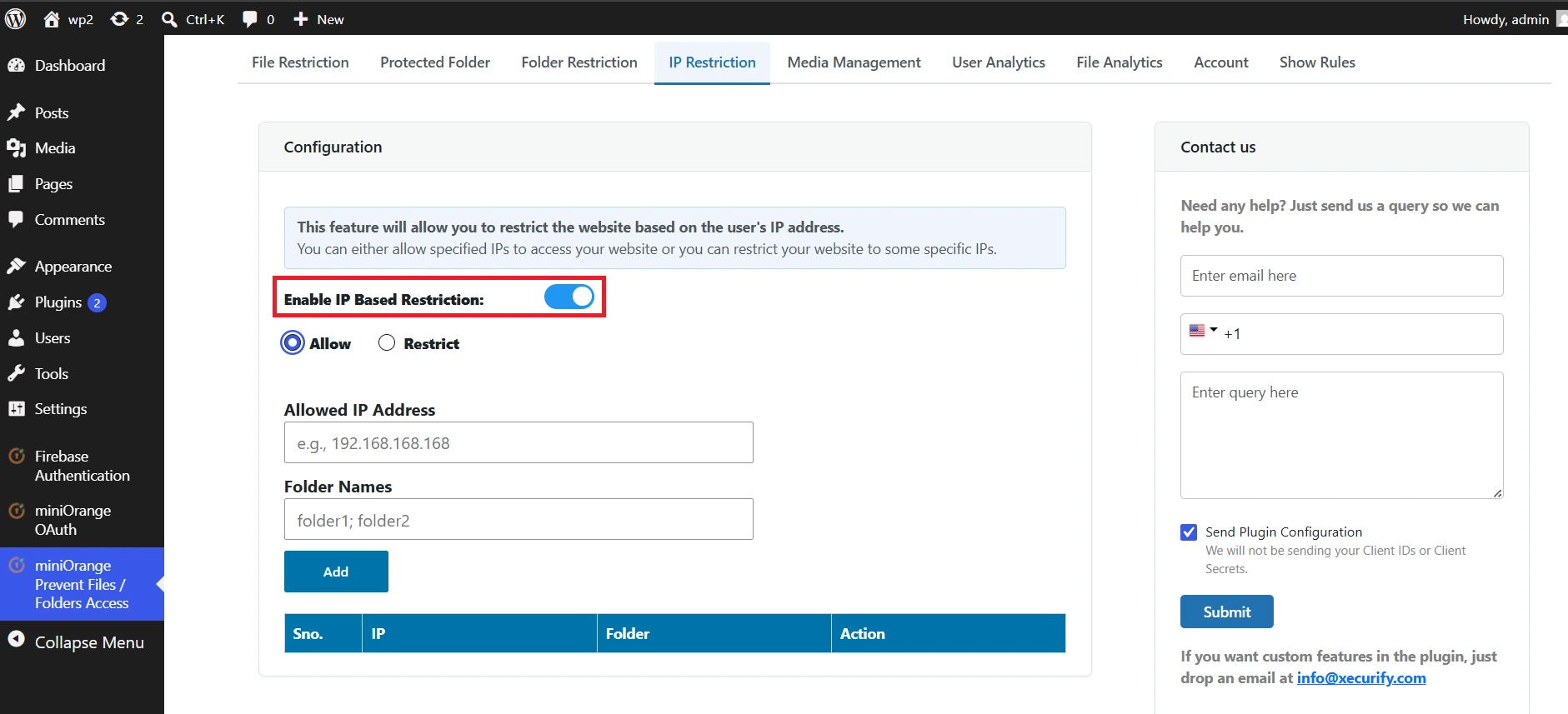Click the Contact us panel heading
The image size is (1568, 714).
pyautogui.click(x=1218, y=147)
